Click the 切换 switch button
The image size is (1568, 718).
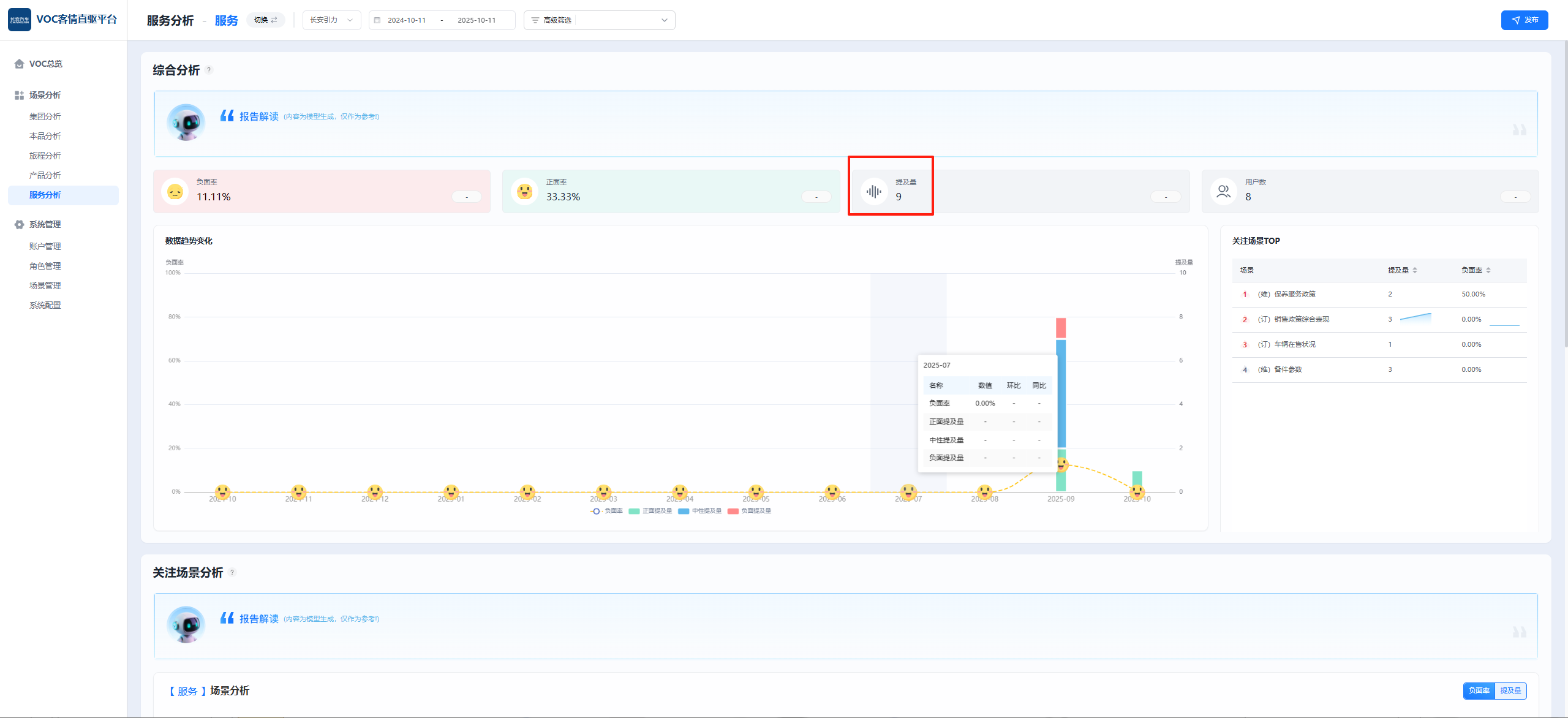(266, 20)
